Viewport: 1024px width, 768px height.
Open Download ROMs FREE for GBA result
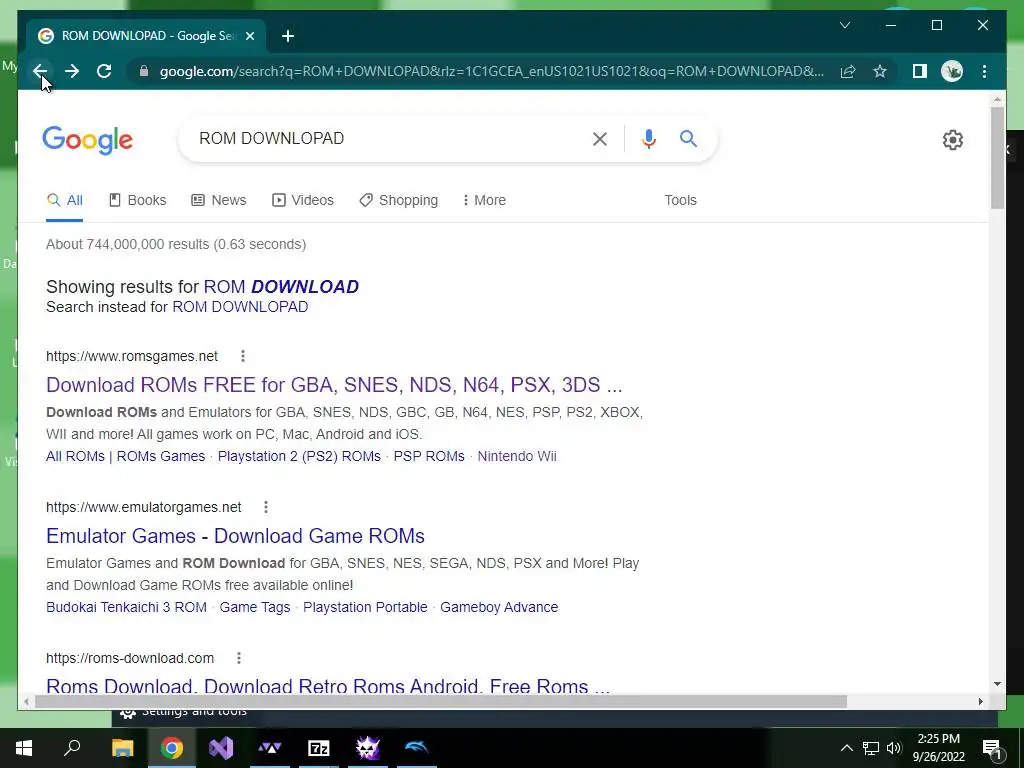coord(334,385)
